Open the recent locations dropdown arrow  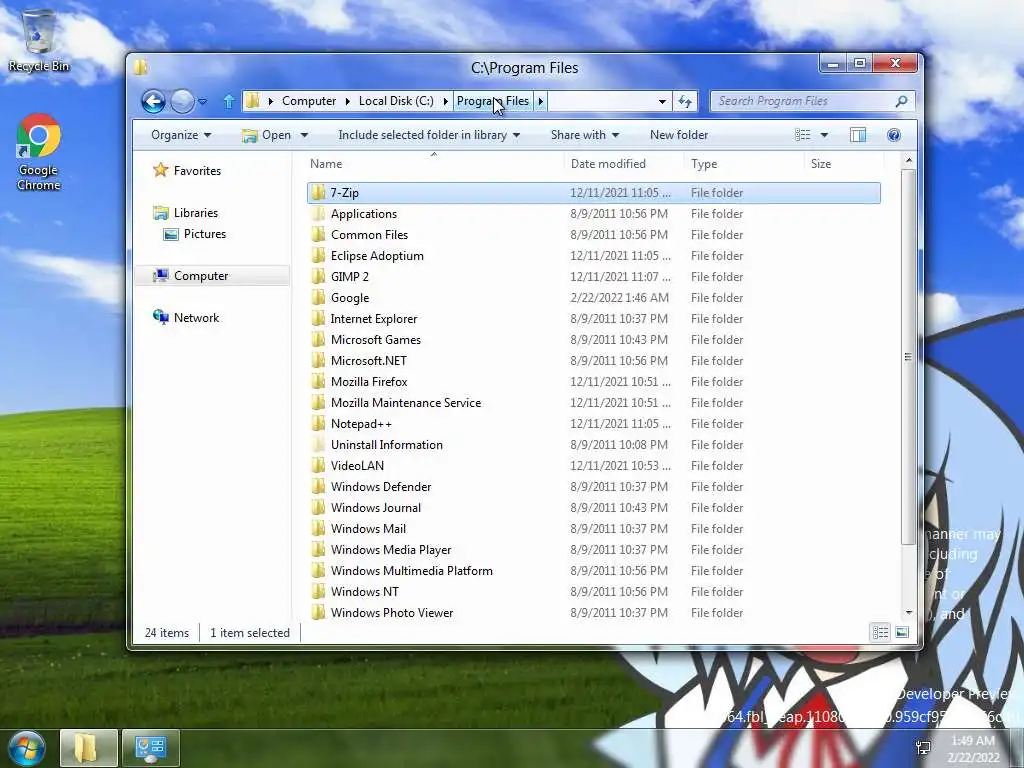[x=202, y=102]
